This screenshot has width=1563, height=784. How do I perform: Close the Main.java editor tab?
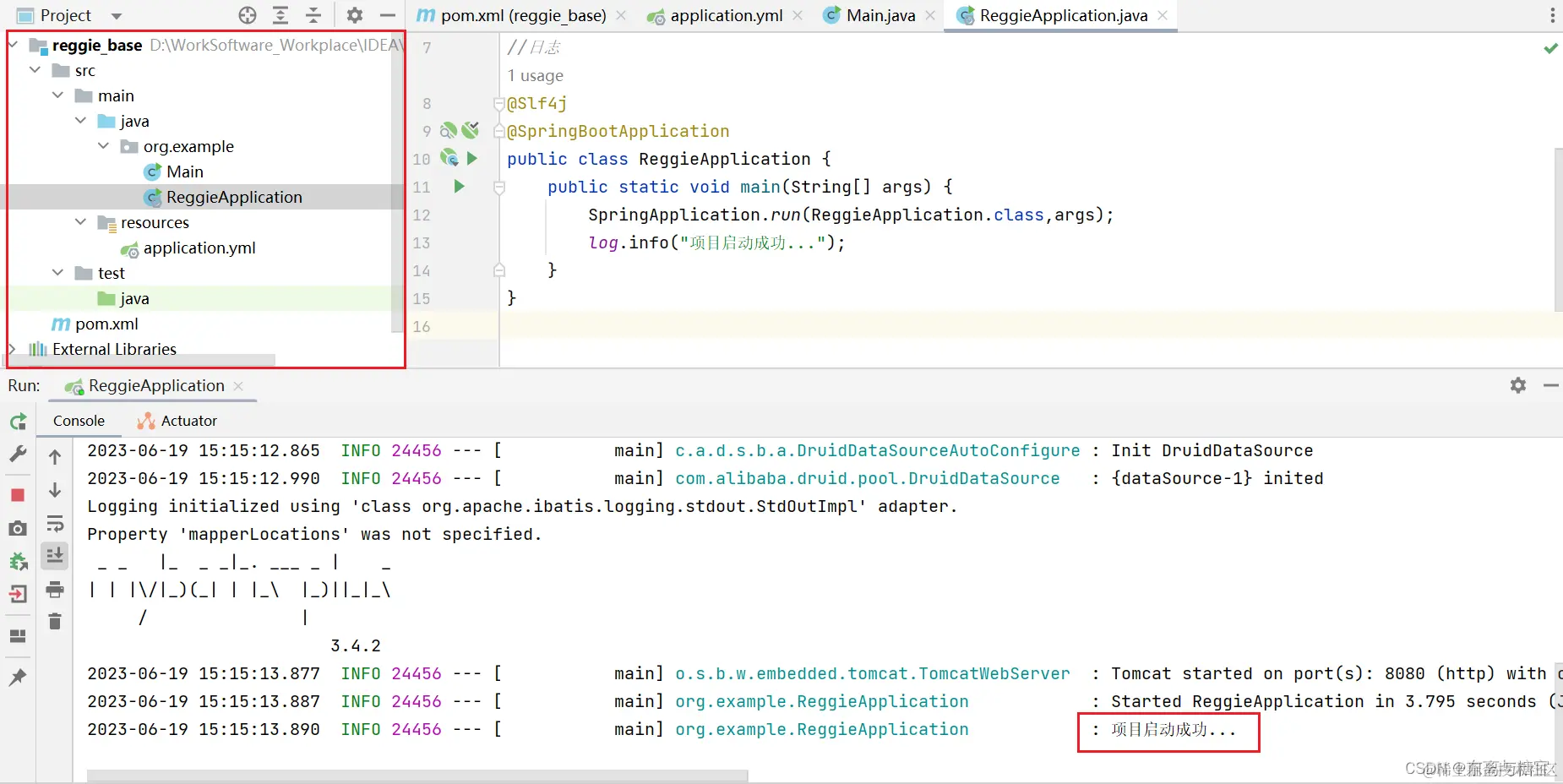point(930,15)
